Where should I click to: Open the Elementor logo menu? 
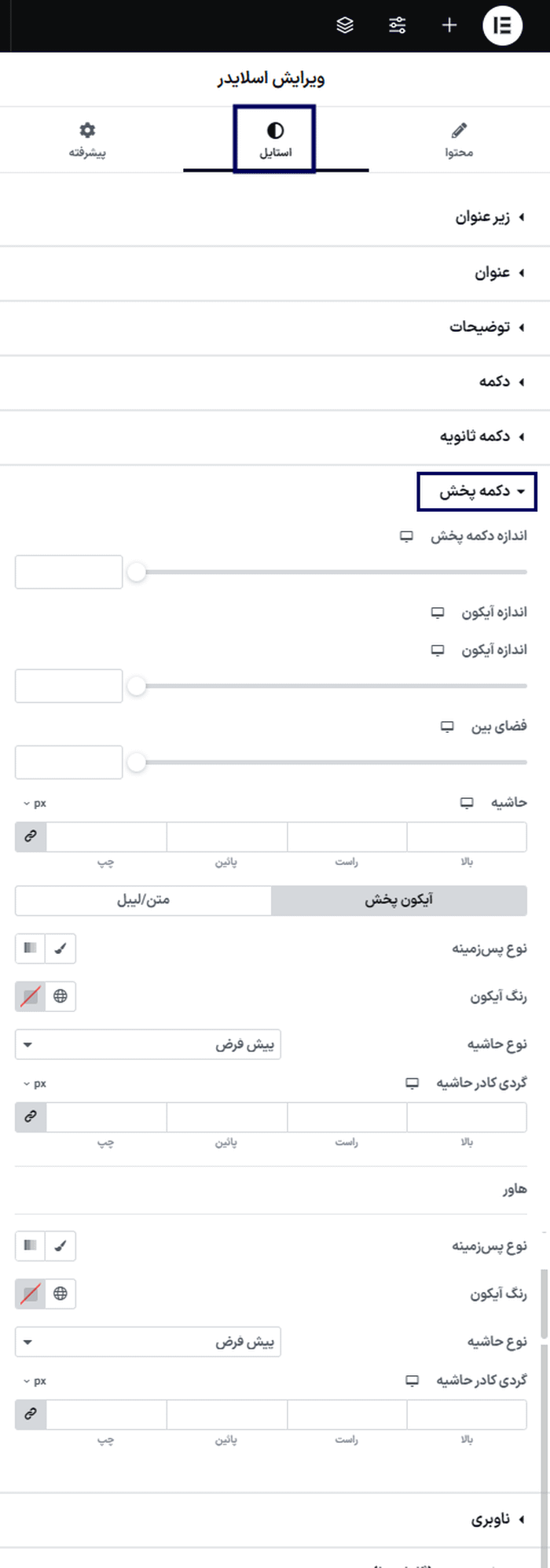click(503, 24)
